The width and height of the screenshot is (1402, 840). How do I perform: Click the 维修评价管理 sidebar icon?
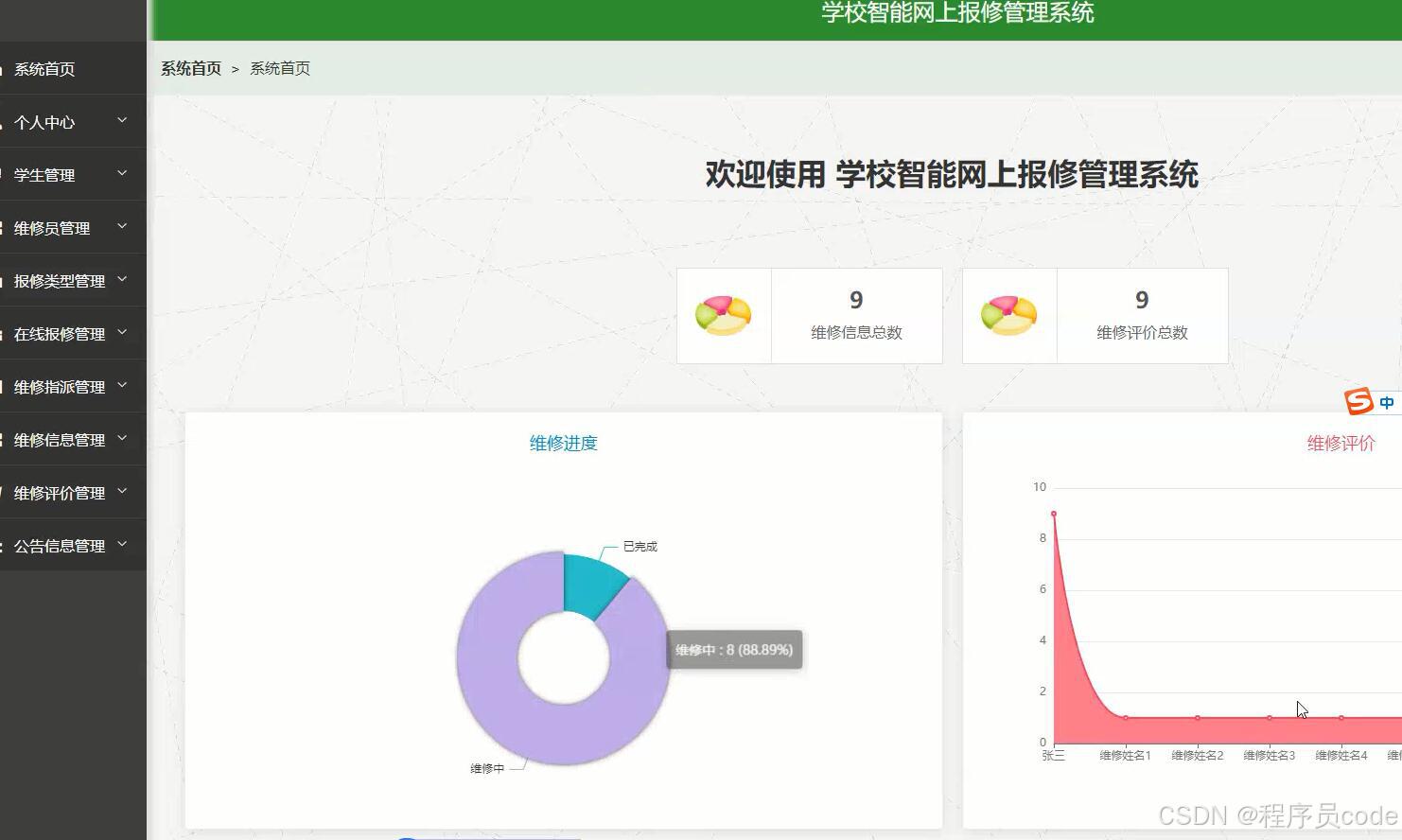click(x=4, y=491)
